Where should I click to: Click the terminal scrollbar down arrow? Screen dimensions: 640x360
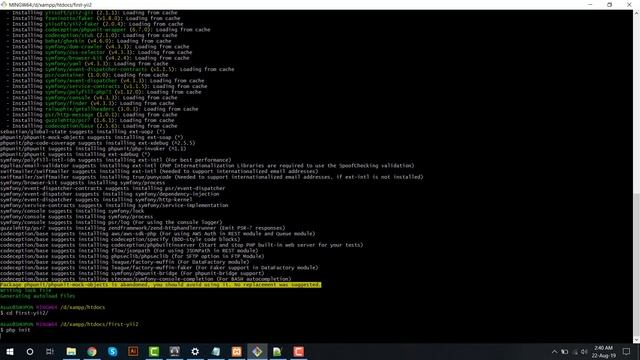click(x=636, y=340)
